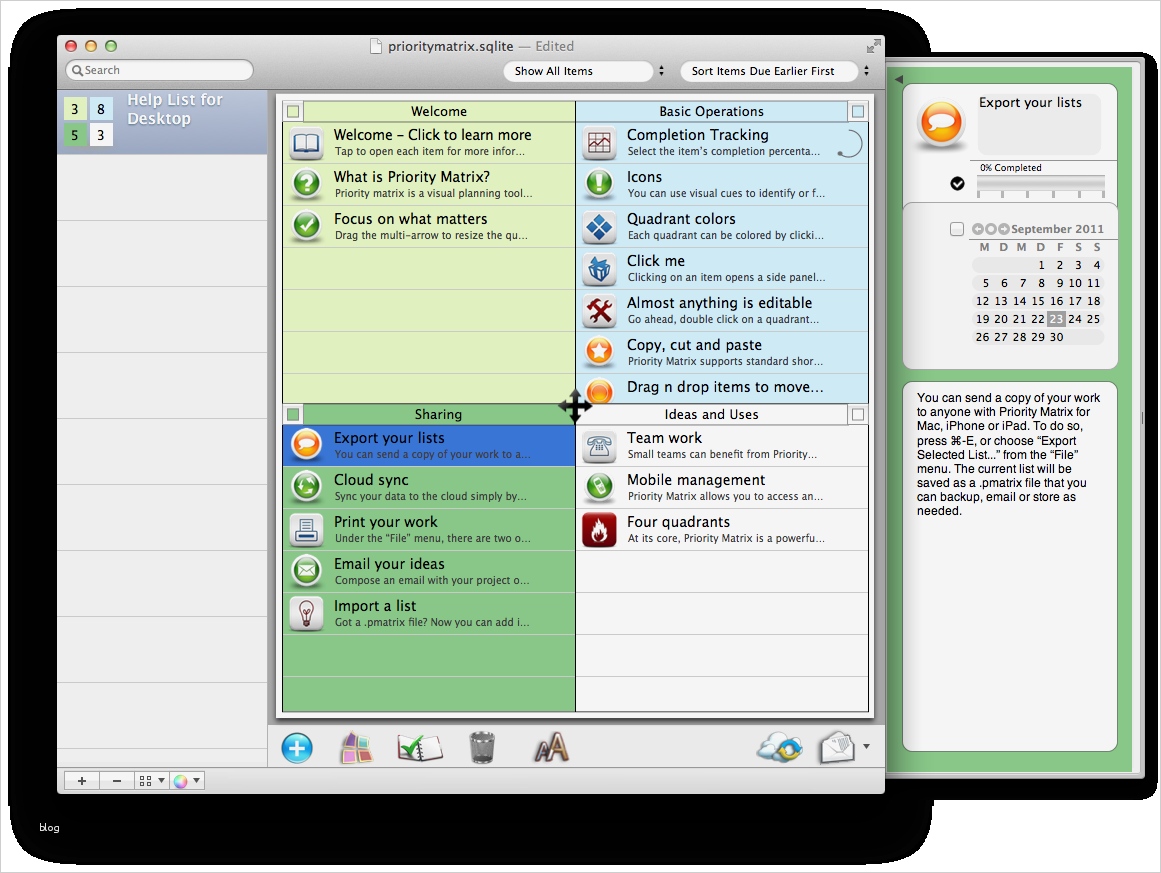Click the completion circle on Completion Tracking

coord(849,144)
